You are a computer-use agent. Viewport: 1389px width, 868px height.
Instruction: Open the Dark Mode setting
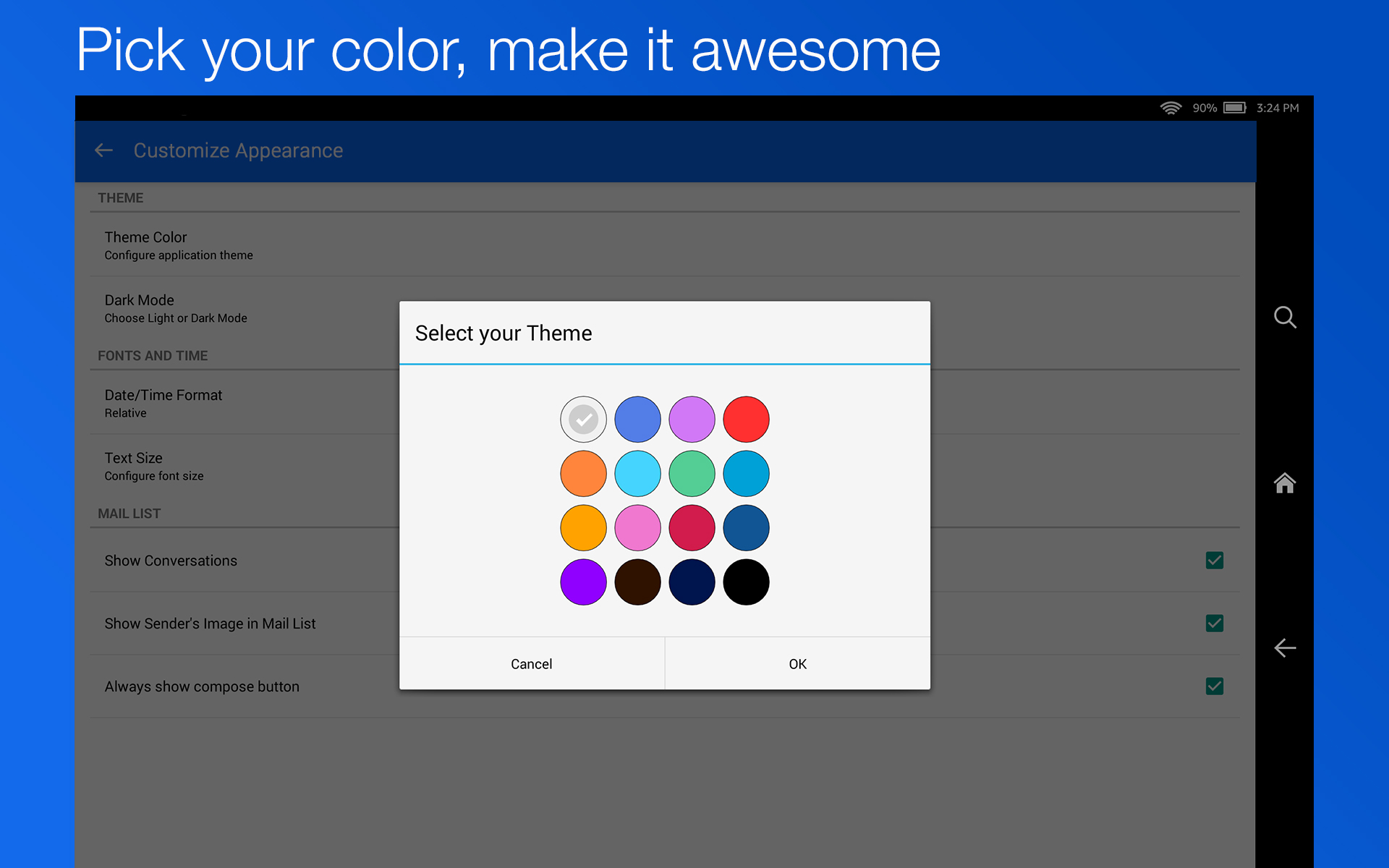[239, 307]
